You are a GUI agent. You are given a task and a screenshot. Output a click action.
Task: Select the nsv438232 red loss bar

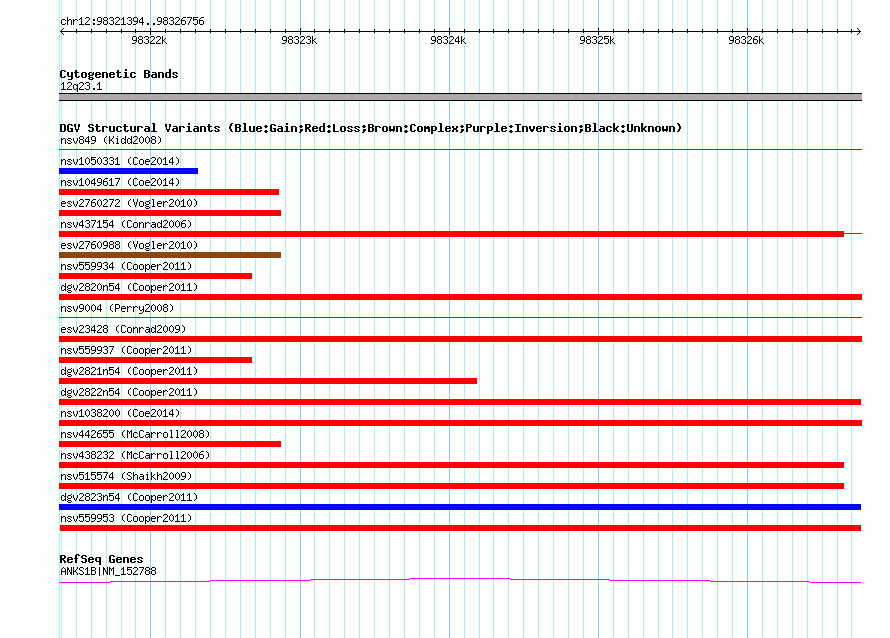(452, 465)
